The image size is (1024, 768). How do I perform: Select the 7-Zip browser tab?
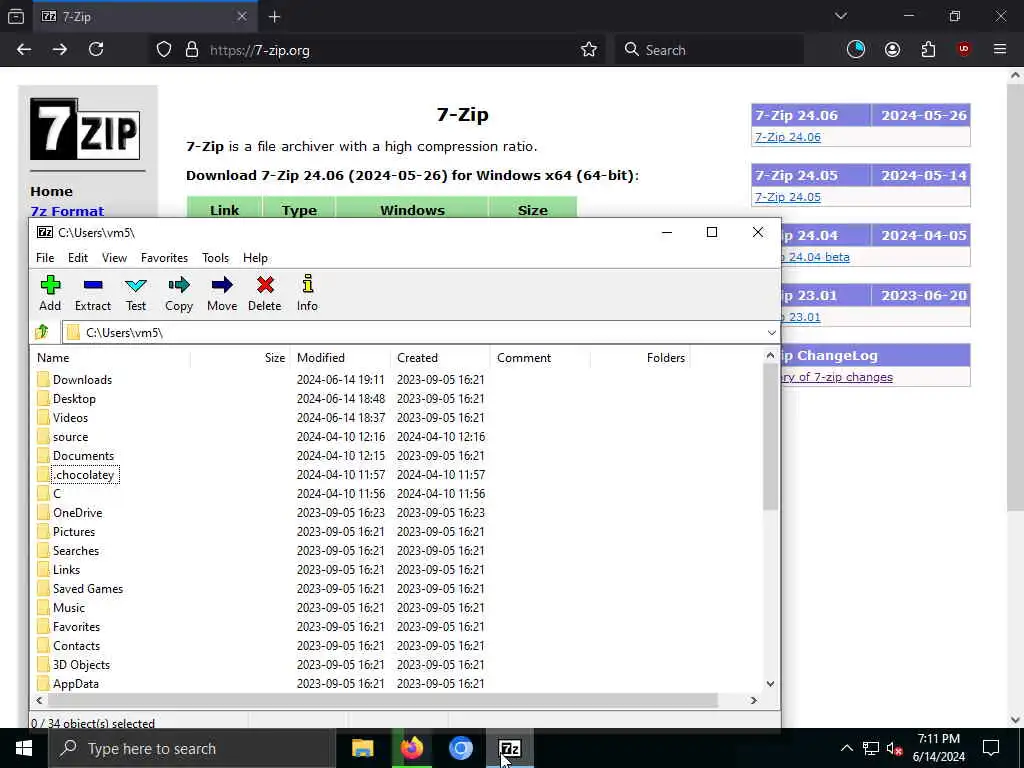[x=144, y=17]
